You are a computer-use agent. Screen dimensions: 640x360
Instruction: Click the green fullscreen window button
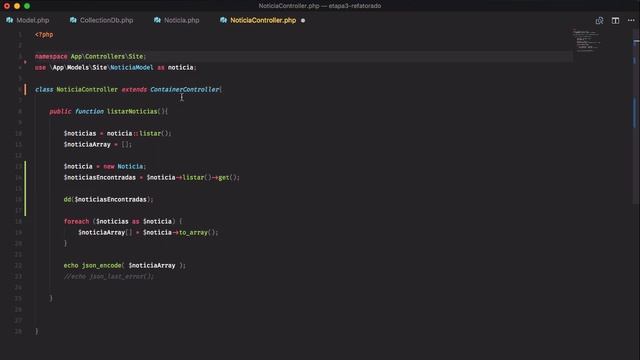[x=27, y=6]
